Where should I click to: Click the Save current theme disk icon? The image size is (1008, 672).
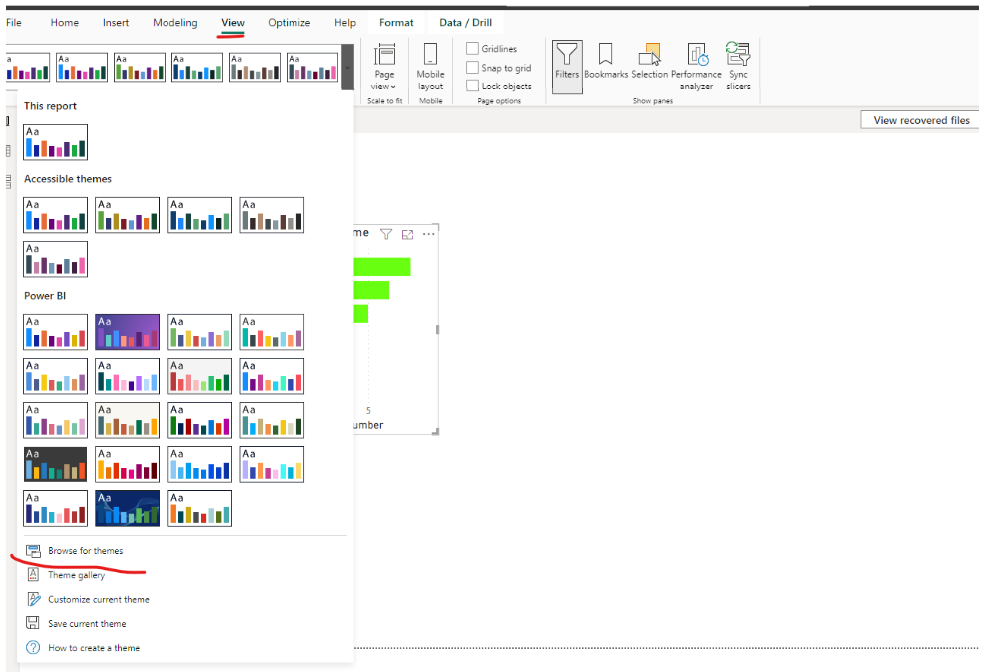point(33,623)
